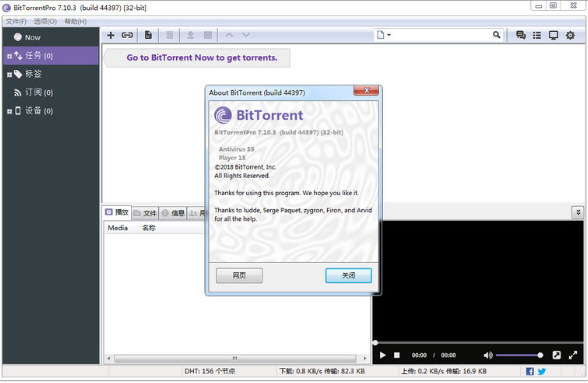
Task: Click Move Up Queue arrow icon
Action: [230, 35]
